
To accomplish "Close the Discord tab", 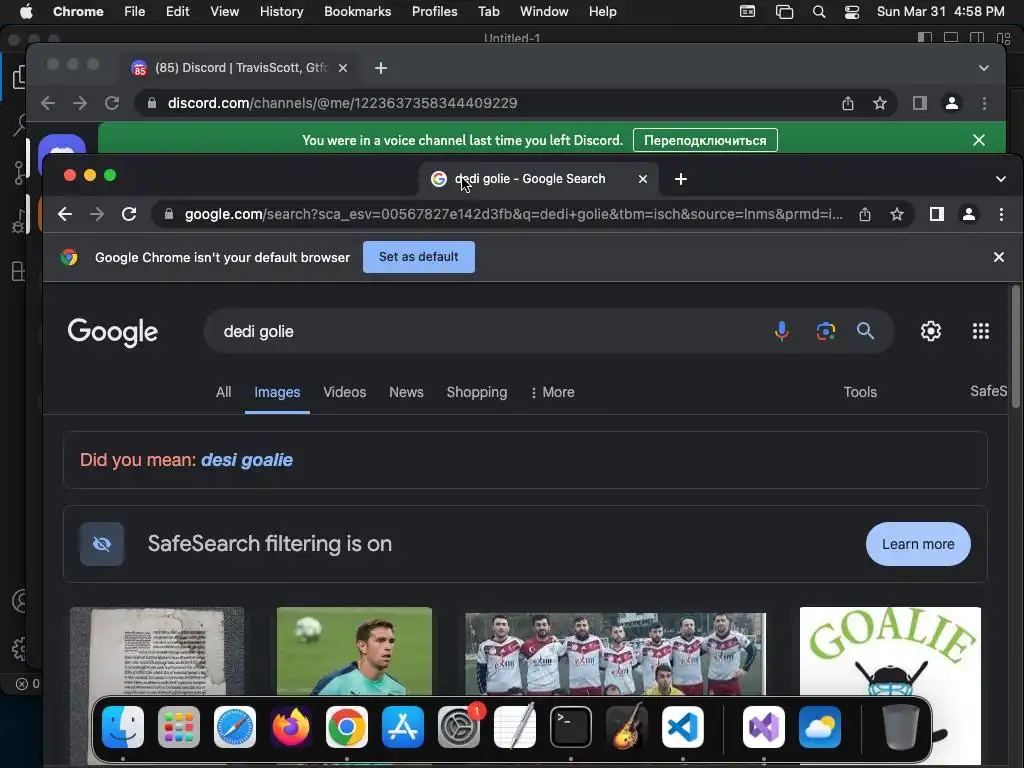I will [343, 68].
